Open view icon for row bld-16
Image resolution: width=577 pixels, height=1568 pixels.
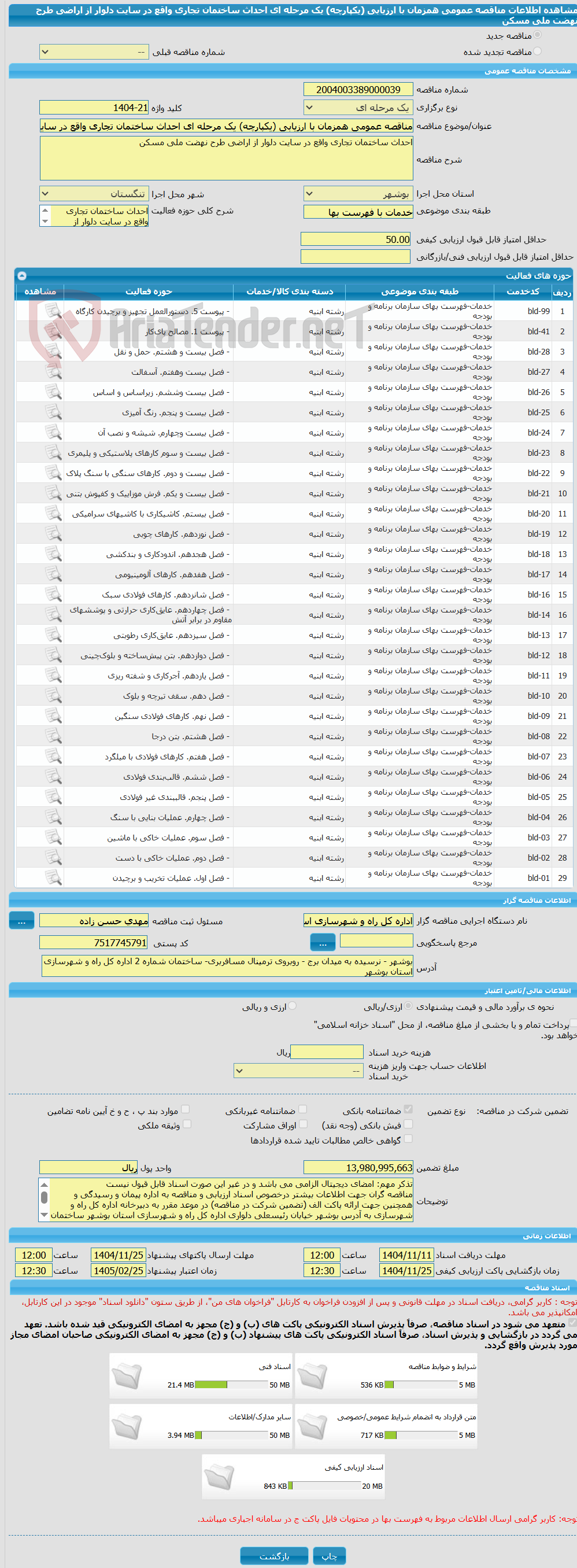(x=54, y=595)
